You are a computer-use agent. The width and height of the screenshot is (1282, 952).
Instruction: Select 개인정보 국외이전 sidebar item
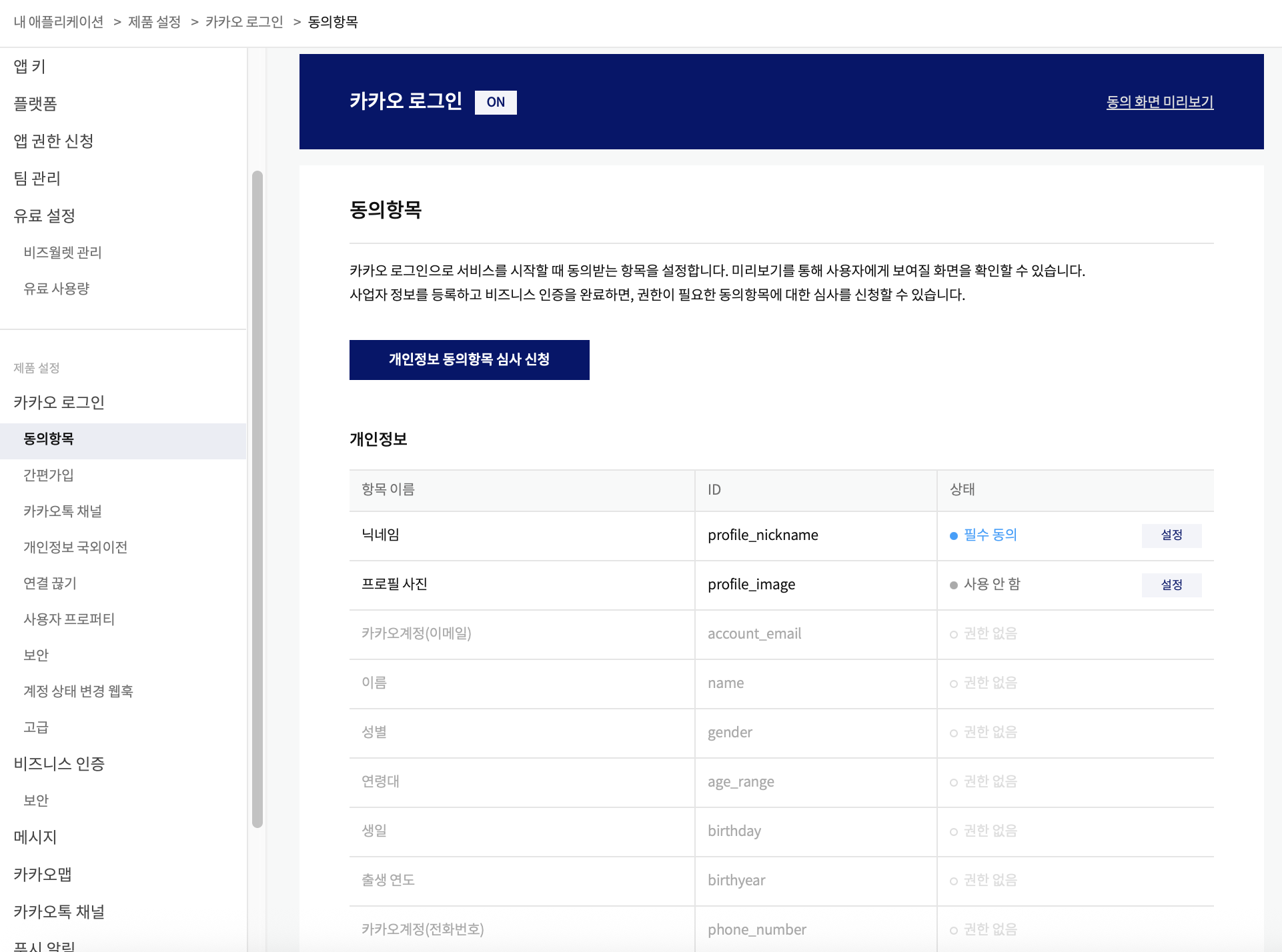(x=75, y=547)
